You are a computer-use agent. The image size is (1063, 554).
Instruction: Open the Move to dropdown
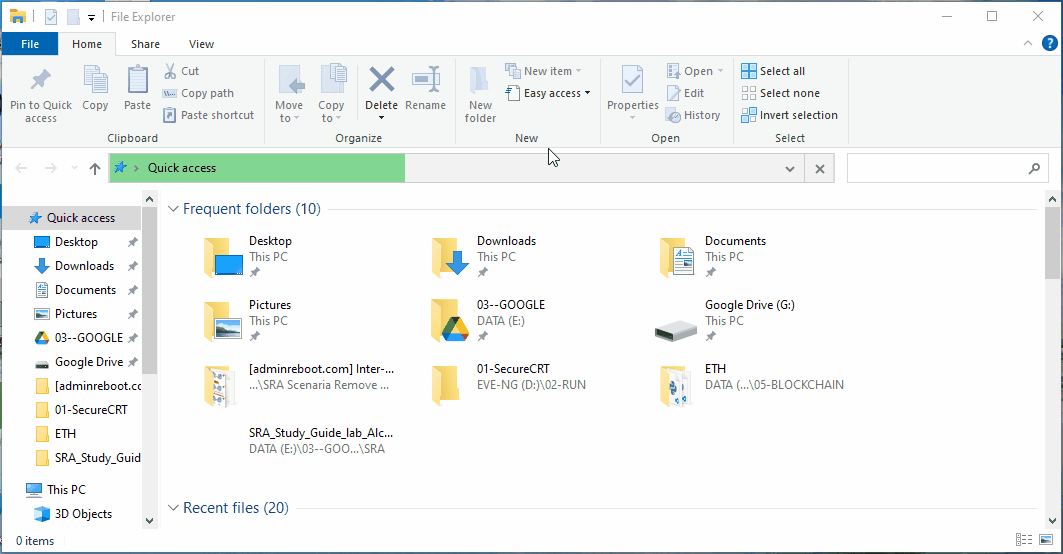(x=289, y=95)
